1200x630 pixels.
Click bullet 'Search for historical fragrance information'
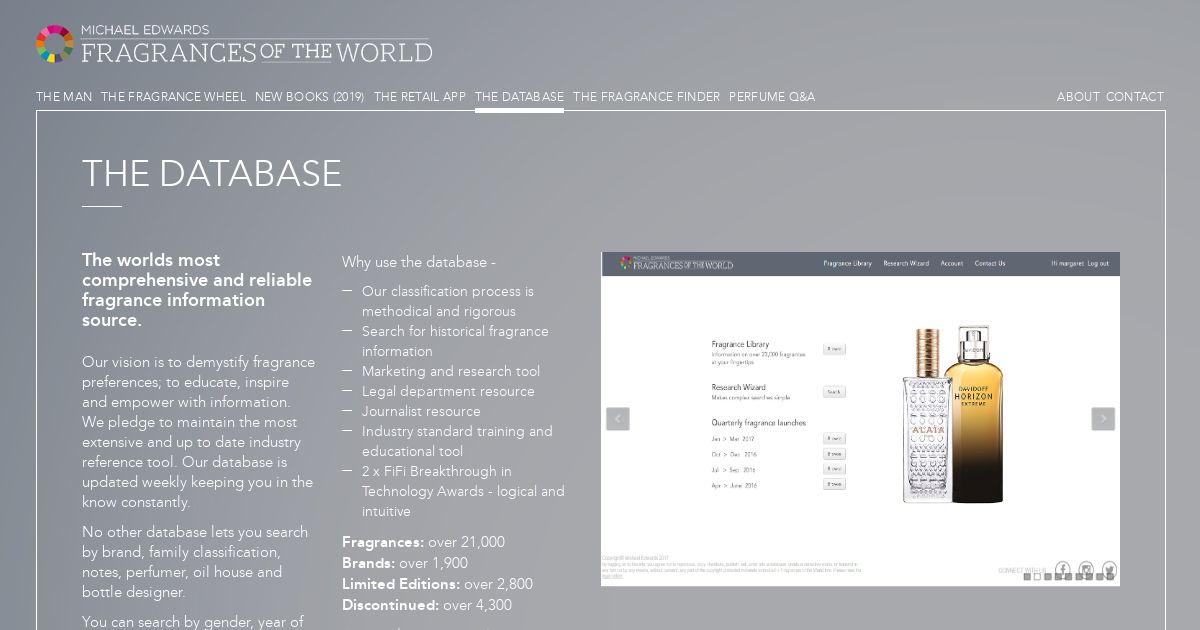(x=455, y=341)
